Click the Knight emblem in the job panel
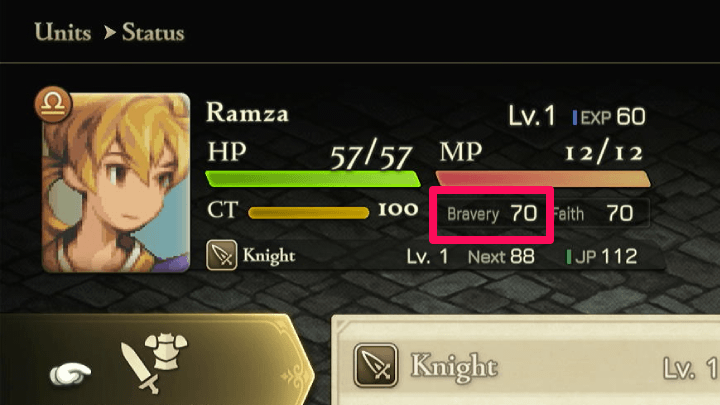Image resolution: width=720 pixels, height=405 pixels. pos(376,366)
